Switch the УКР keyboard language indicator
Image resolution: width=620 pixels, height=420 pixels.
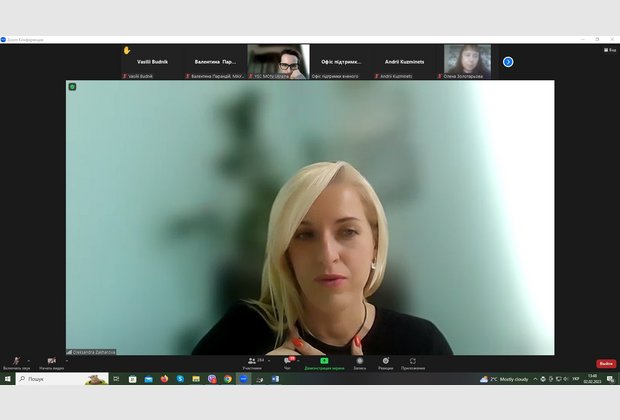tap(576, 379)
